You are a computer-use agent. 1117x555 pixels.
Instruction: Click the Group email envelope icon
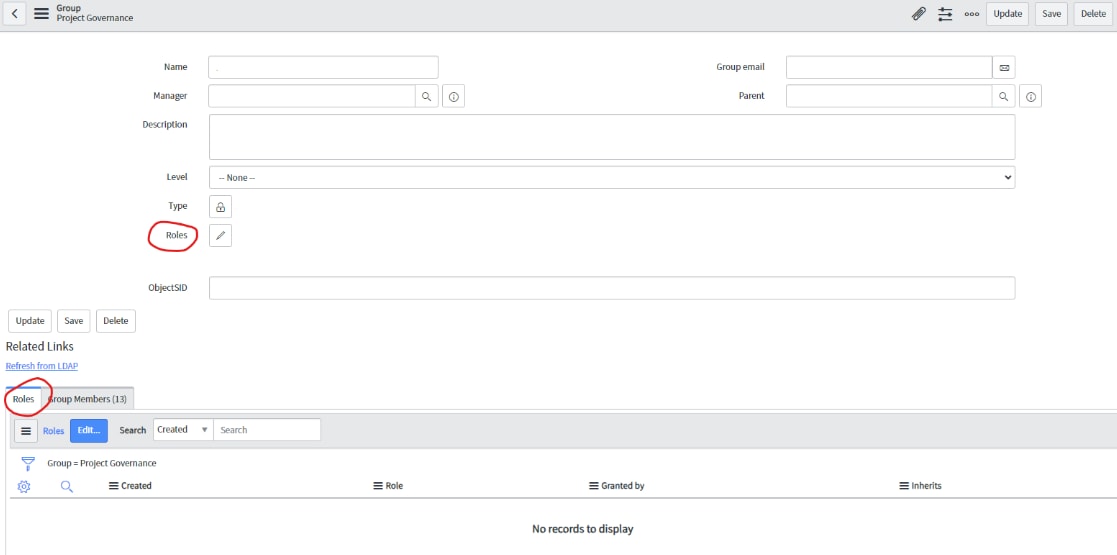click(1004, 68)
